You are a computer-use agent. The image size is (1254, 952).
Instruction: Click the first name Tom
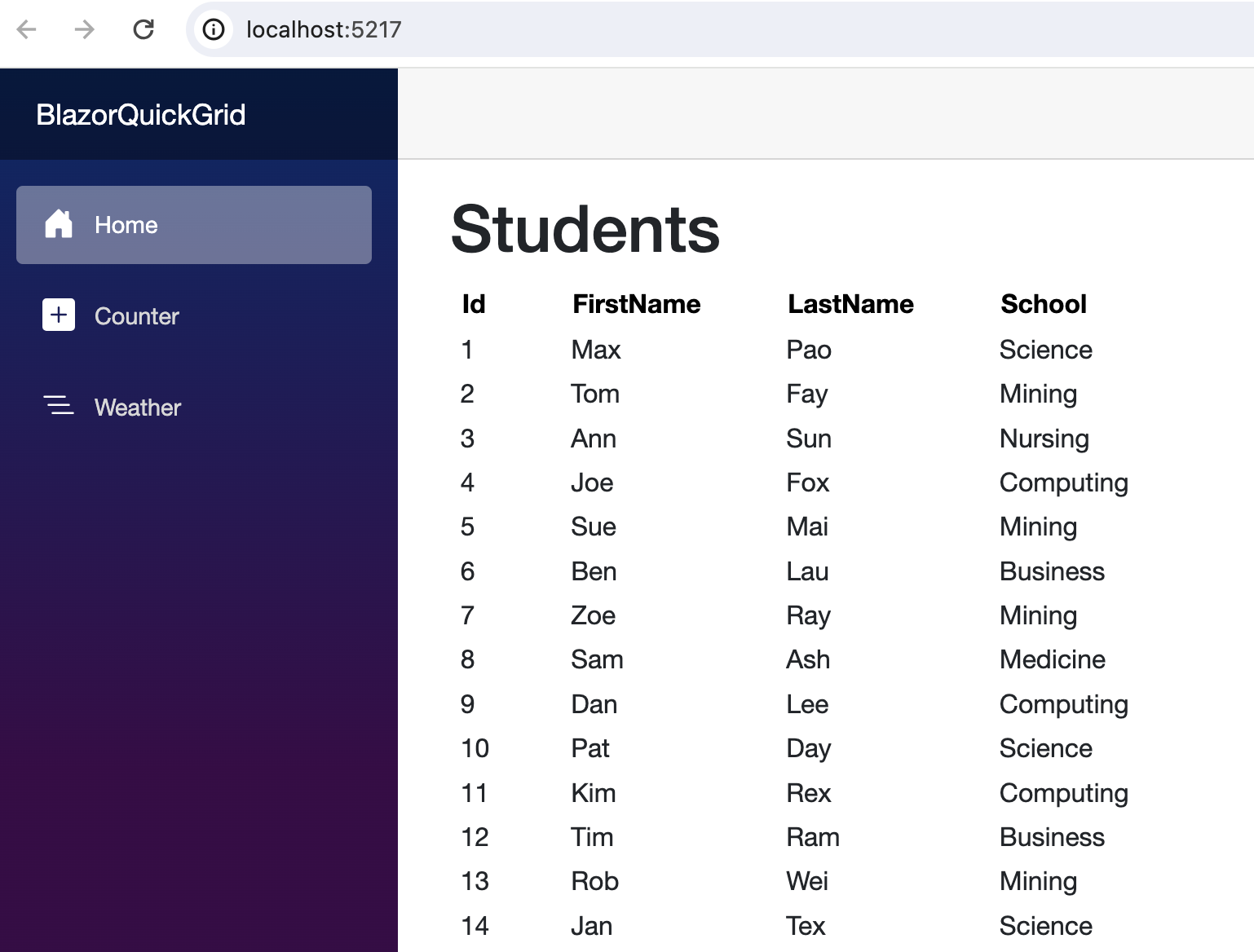click(595, 394)
